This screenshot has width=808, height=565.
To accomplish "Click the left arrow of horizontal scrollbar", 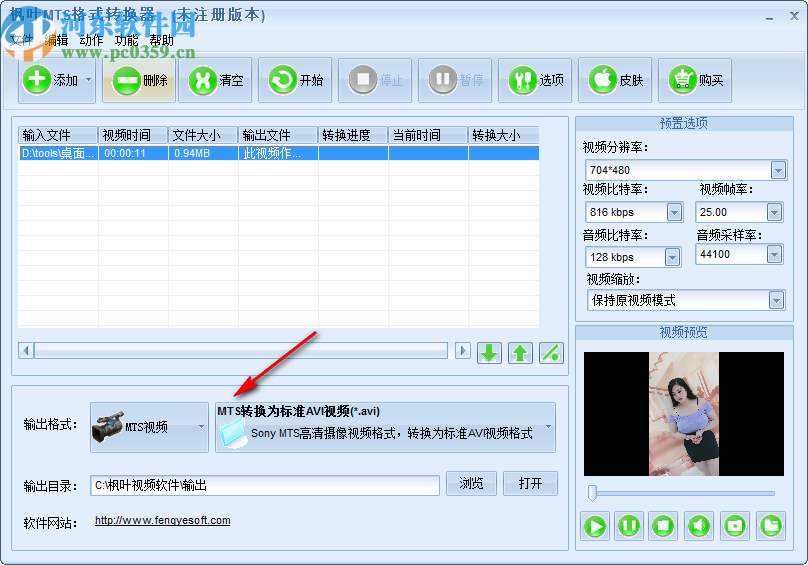I will click(x=26, y=351).
